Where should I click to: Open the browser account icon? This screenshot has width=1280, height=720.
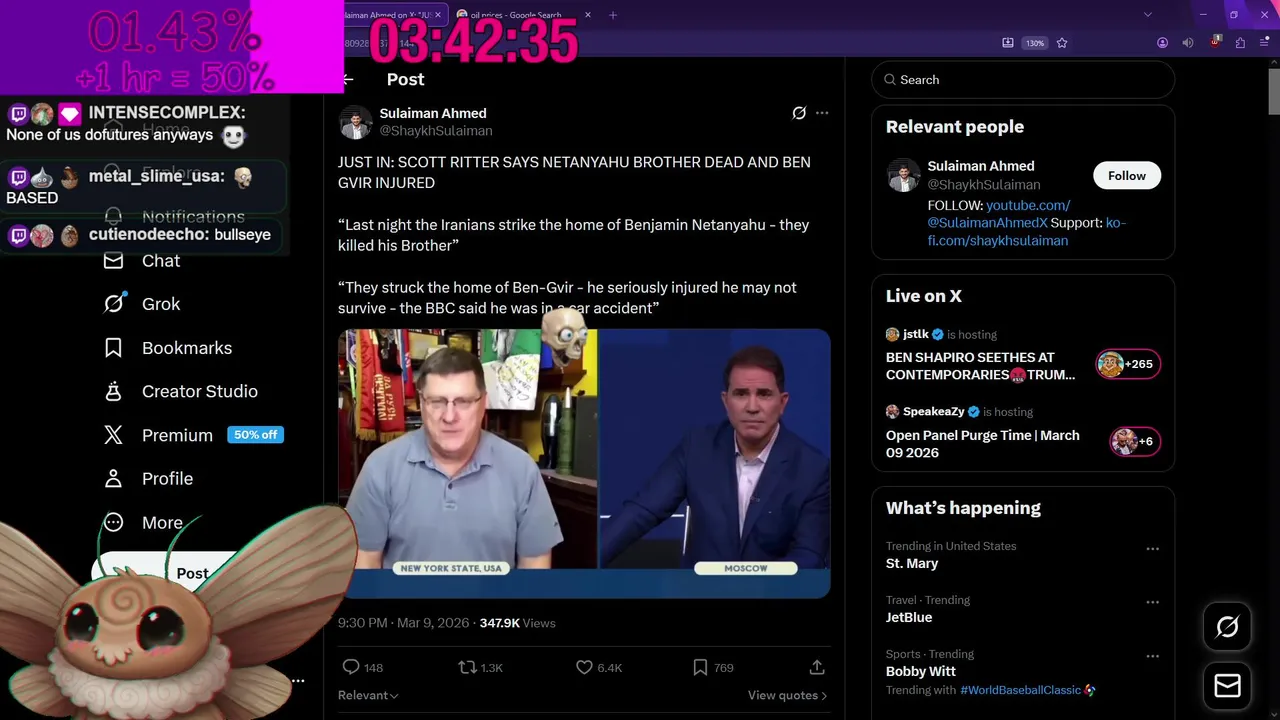(1162, 43)
